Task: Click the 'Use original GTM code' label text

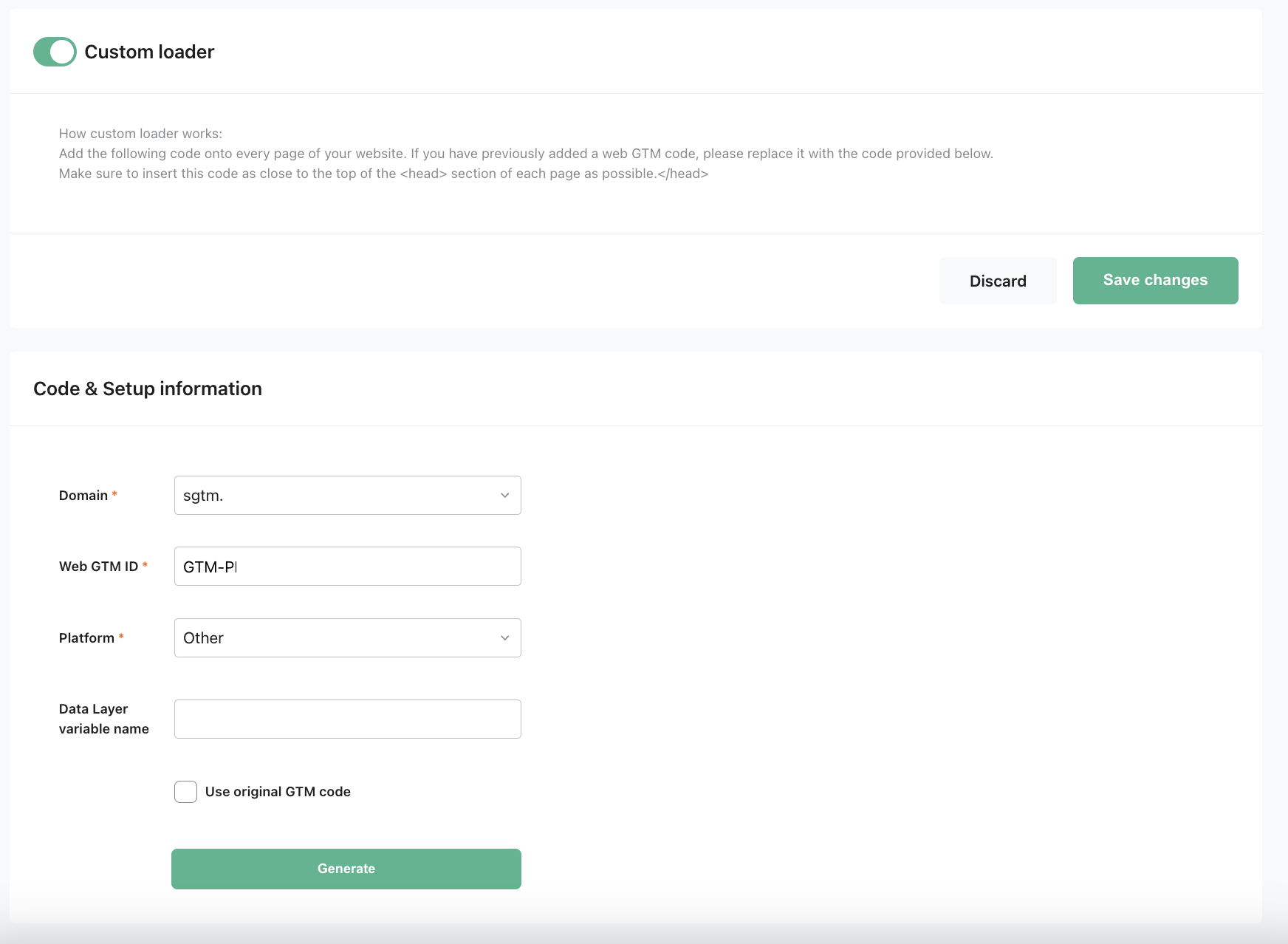Action: (x=278, y=792)
